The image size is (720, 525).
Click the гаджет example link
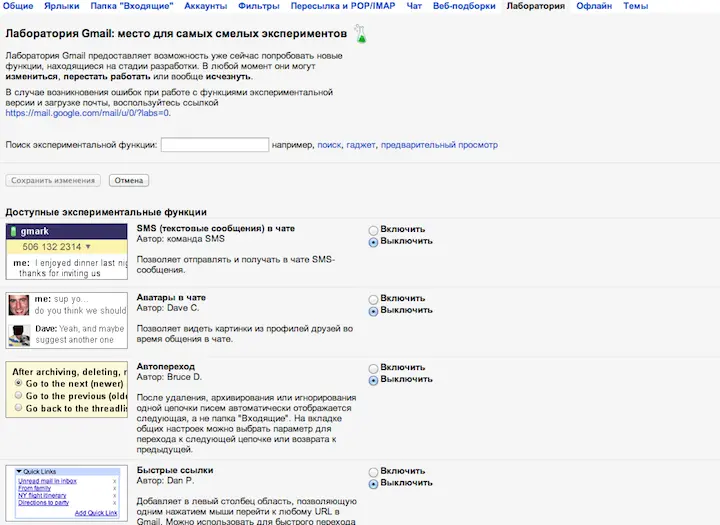point(361,145)
